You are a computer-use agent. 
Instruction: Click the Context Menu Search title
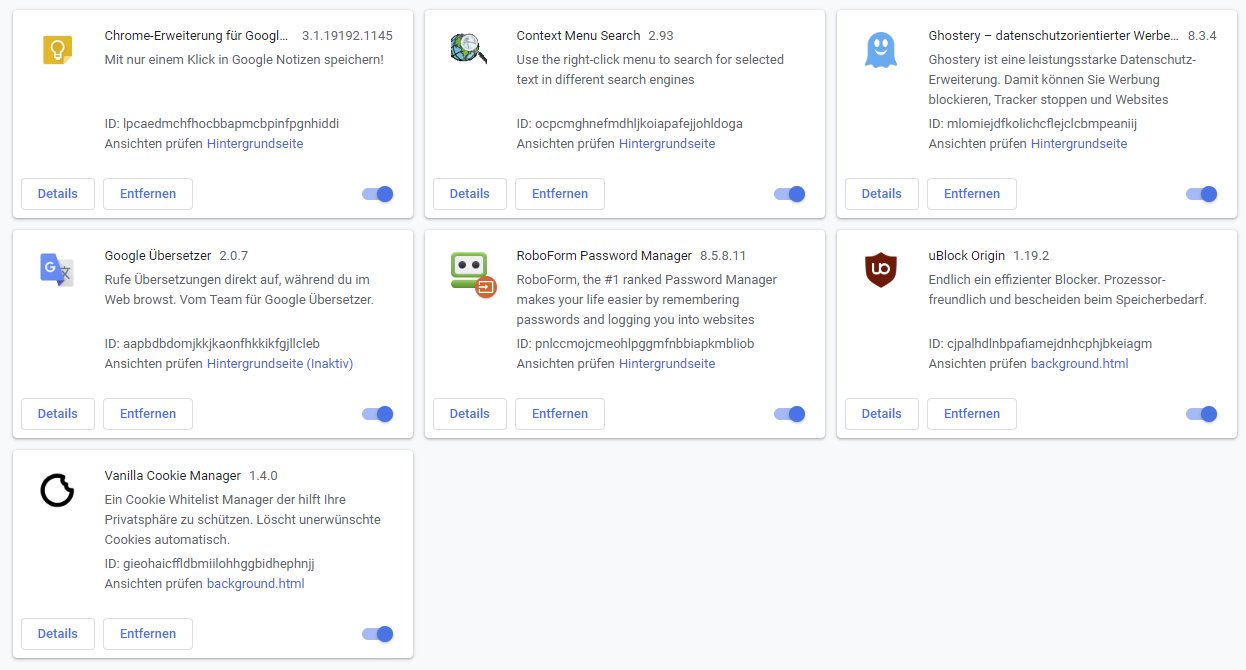pyautogui.click(x=578, y=36)
